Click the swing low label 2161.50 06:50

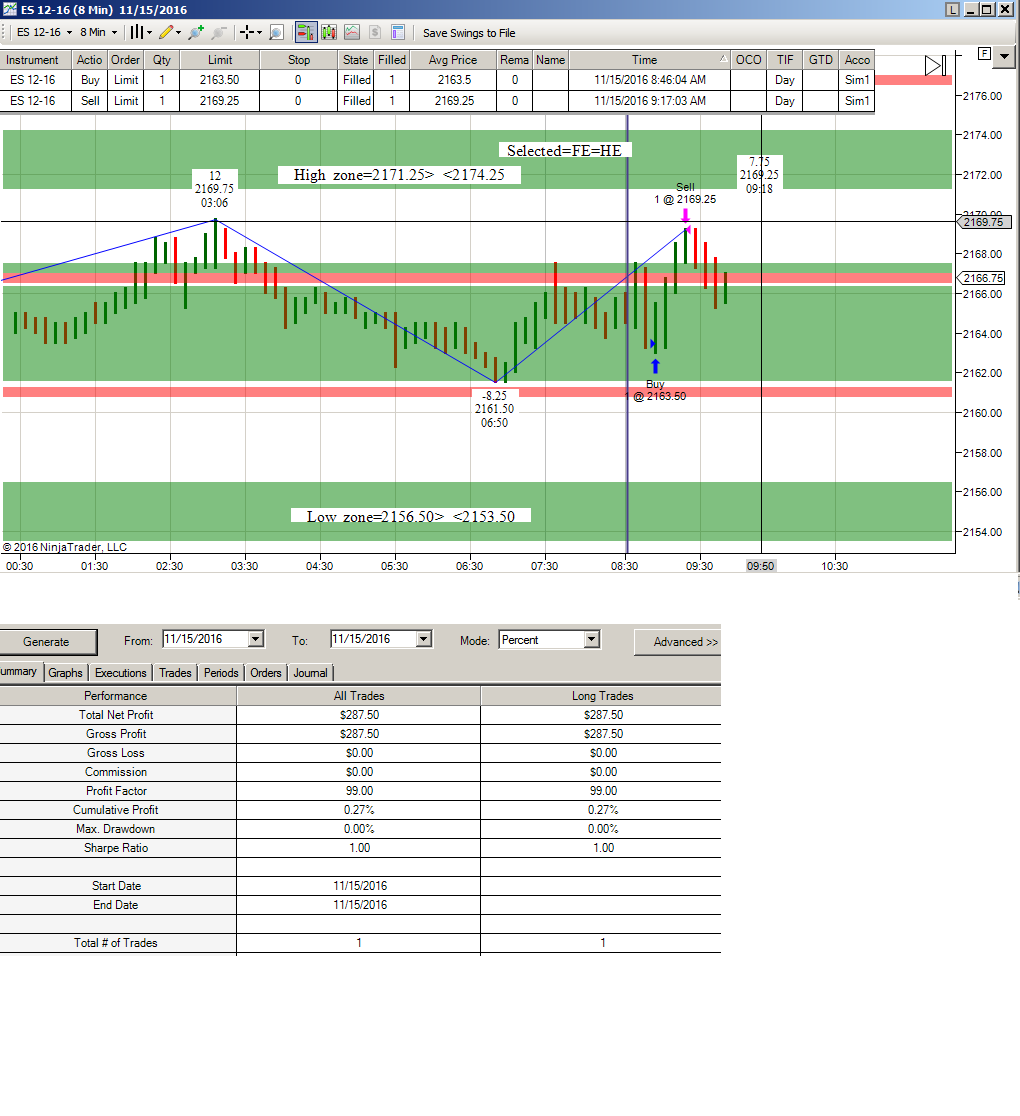(x=495, y=409)
